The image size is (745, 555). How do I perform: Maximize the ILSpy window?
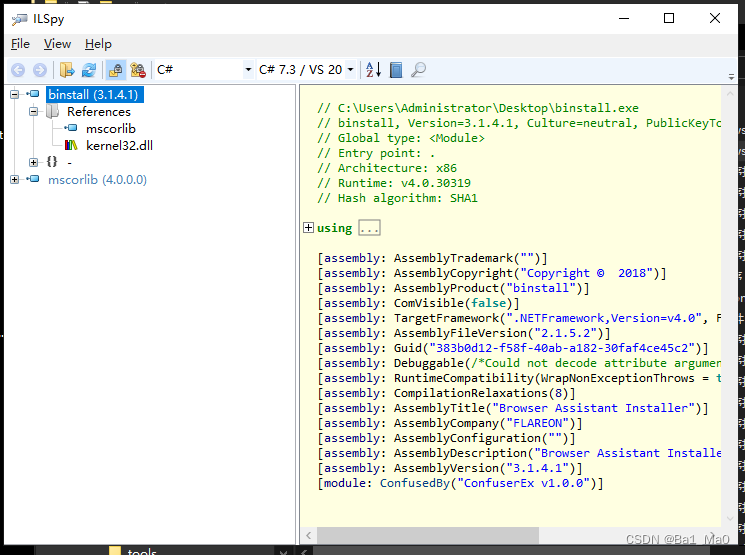coord(669,19)
